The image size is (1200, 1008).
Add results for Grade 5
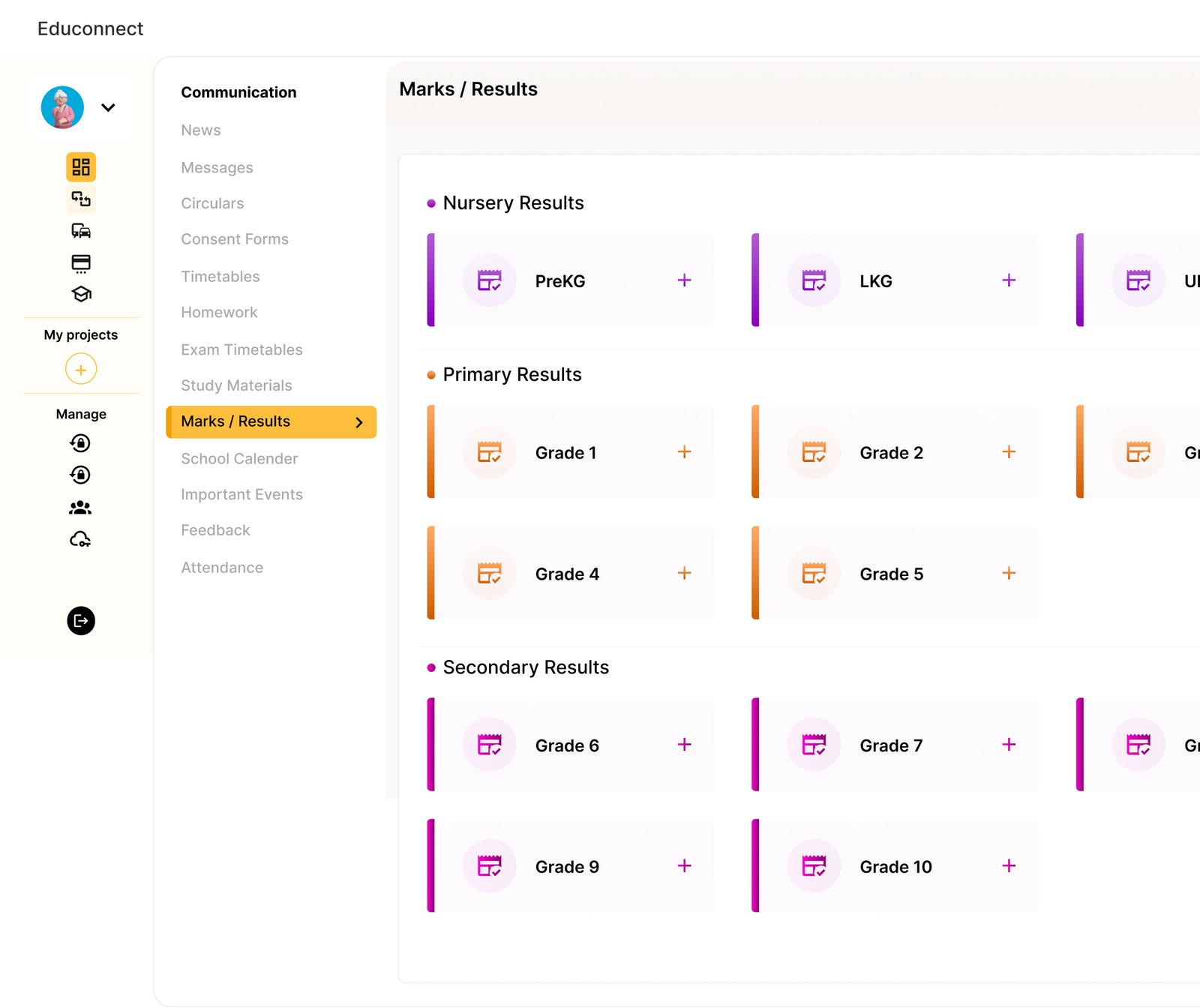coord(1009,572)
